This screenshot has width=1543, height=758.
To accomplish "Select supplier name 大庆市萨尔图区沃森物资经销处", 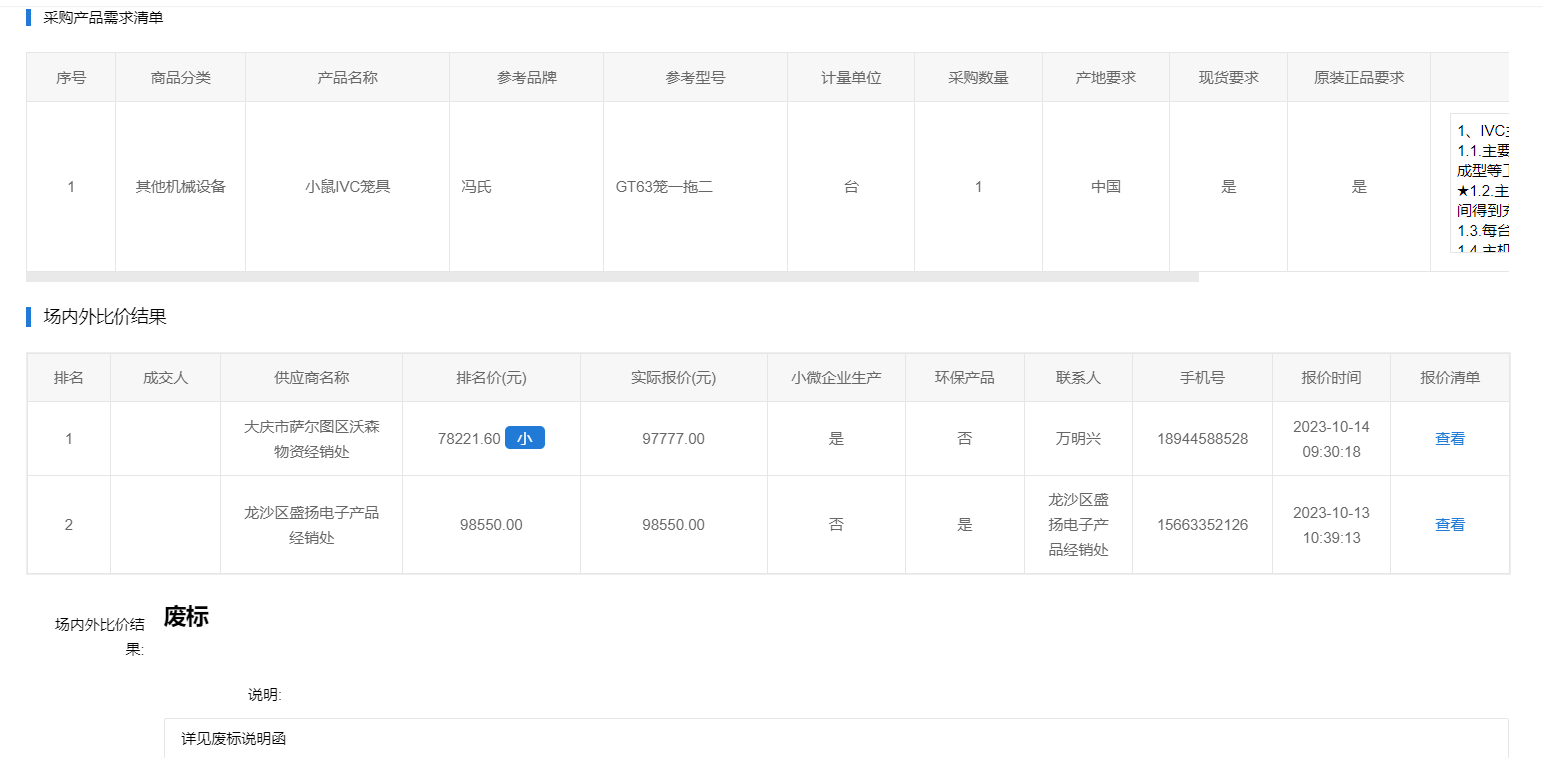I will (311, 439).
